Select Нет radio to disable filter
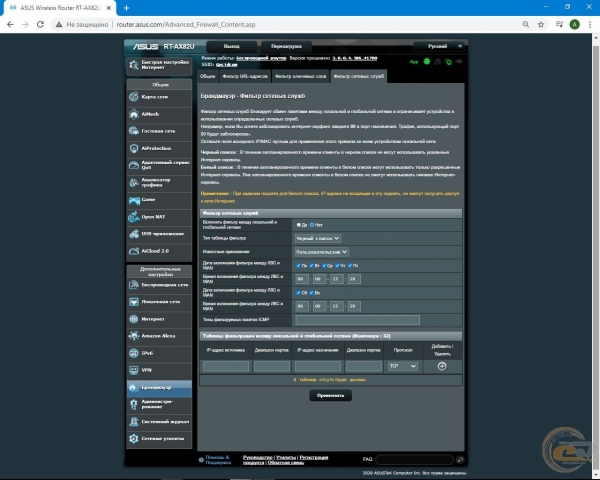Screen dimensions: 600x480 [x=312, y=225]
